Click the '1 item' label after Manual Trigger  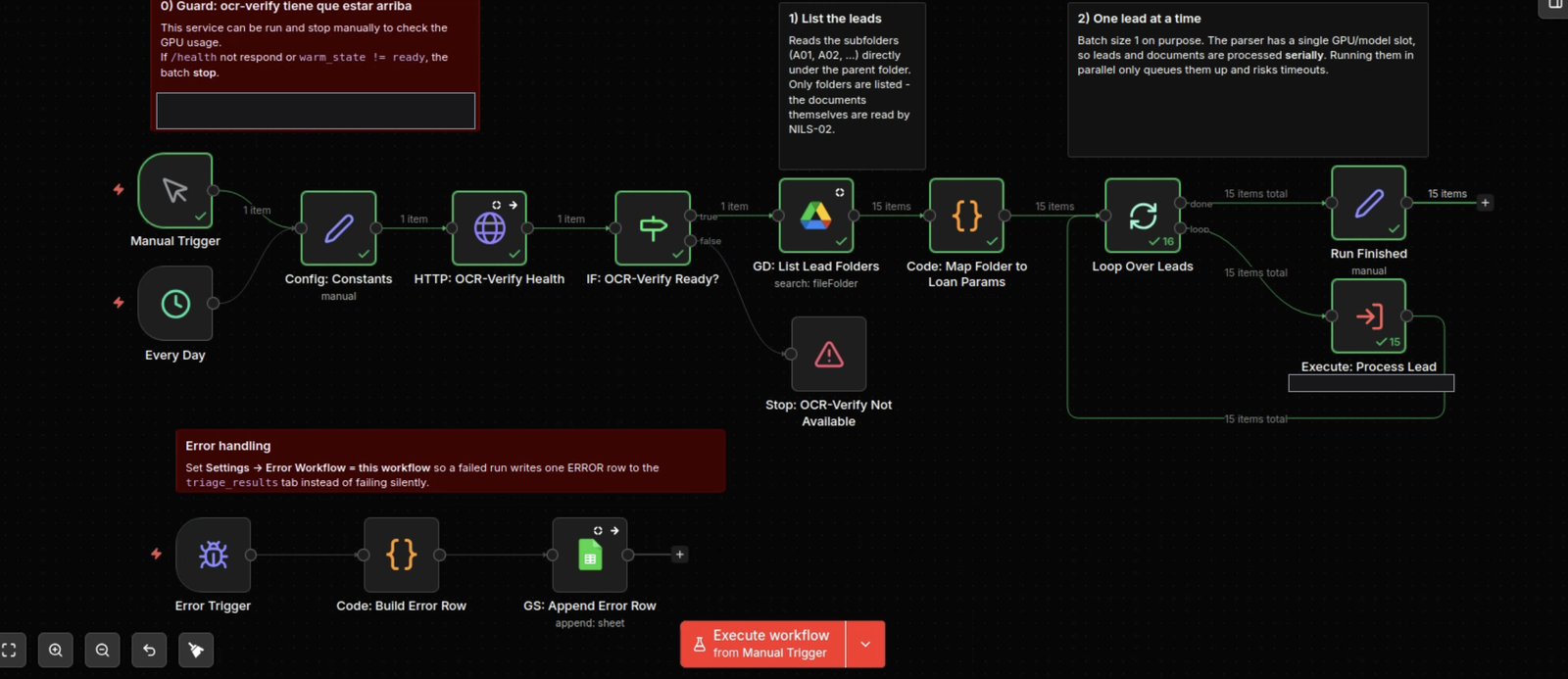pyautogui.click(x=257, y=211)
